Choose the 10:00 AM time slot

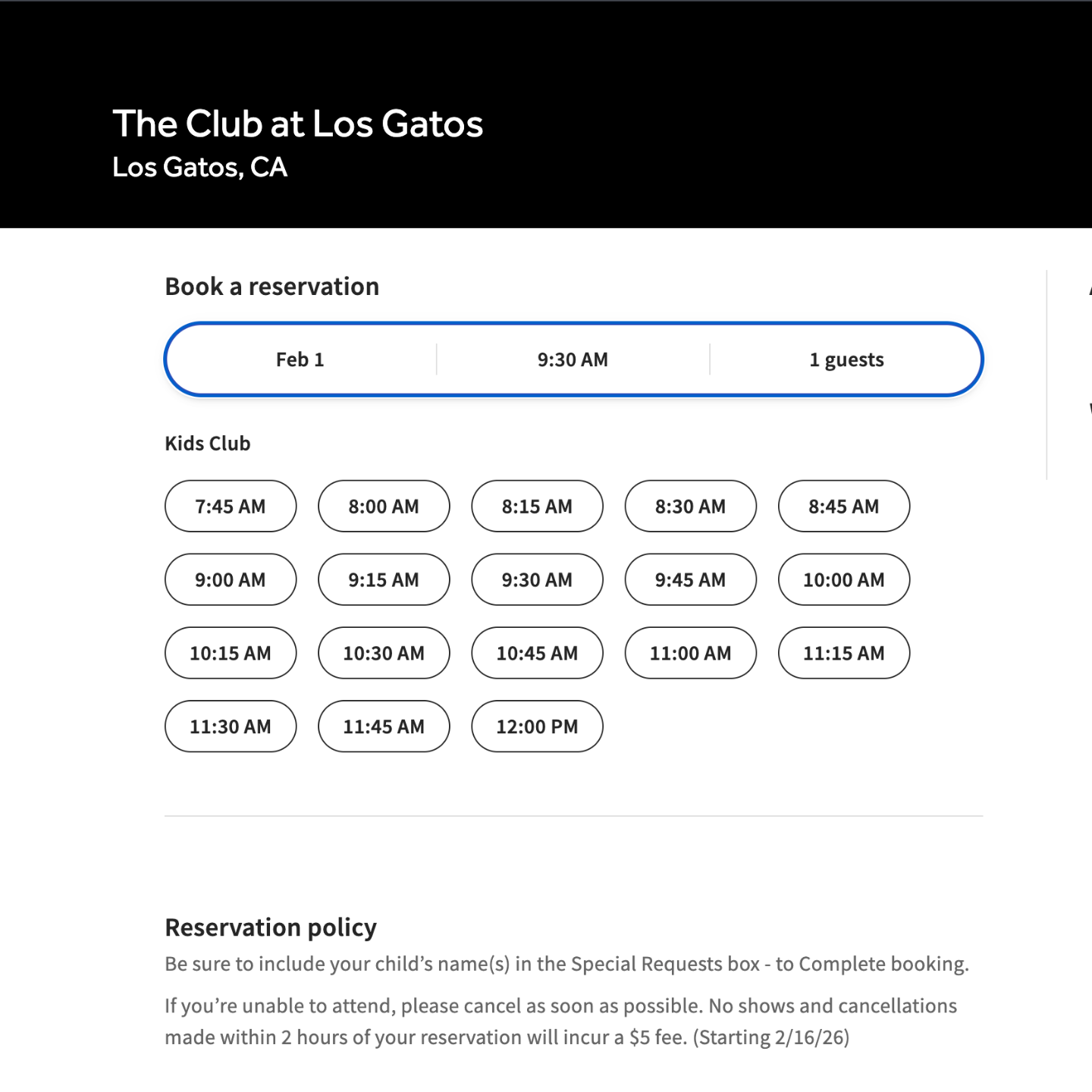click(x=843, y=579)
